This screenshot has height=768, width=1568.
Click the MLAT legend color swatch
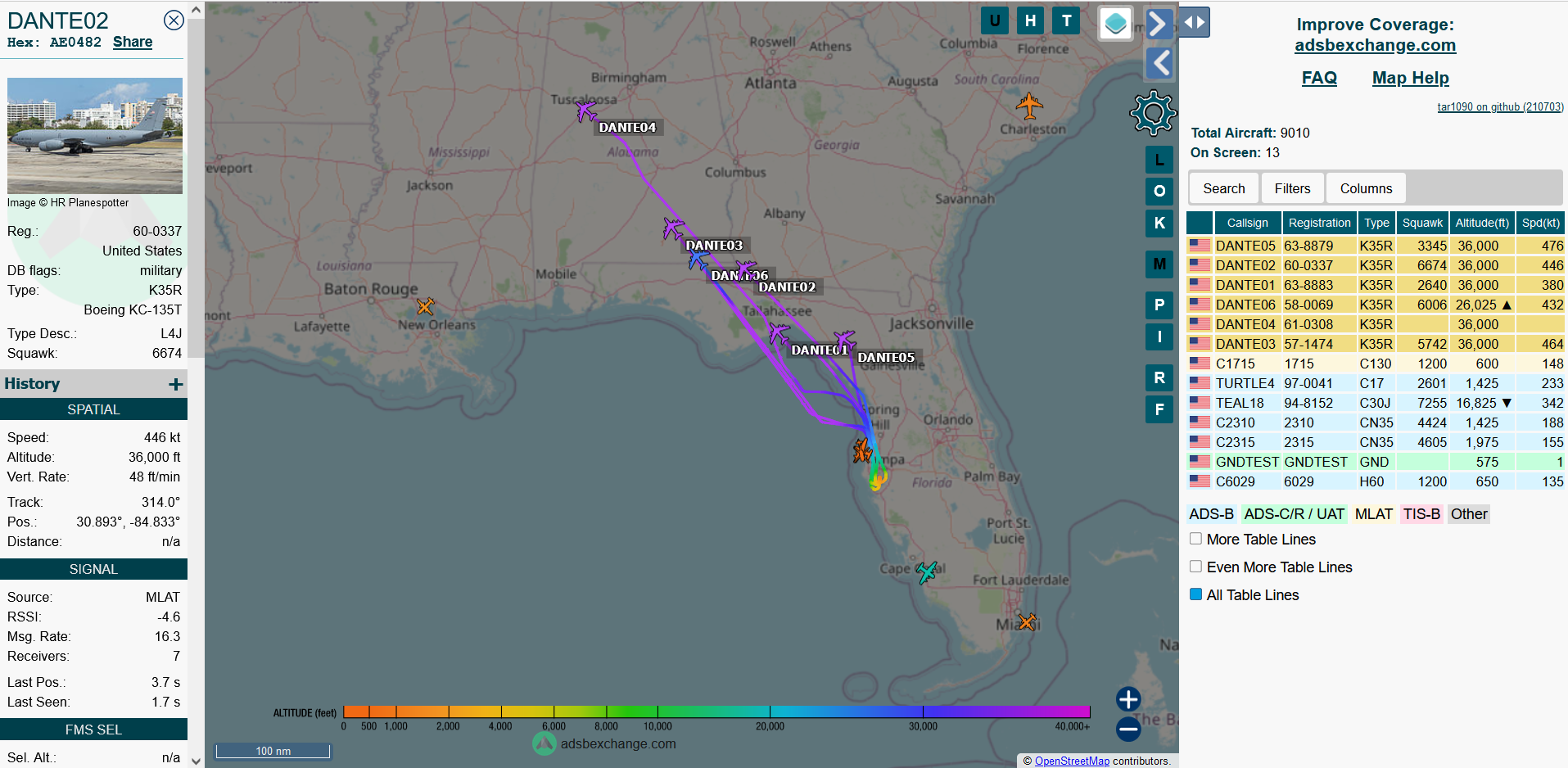coord(1373,514)
